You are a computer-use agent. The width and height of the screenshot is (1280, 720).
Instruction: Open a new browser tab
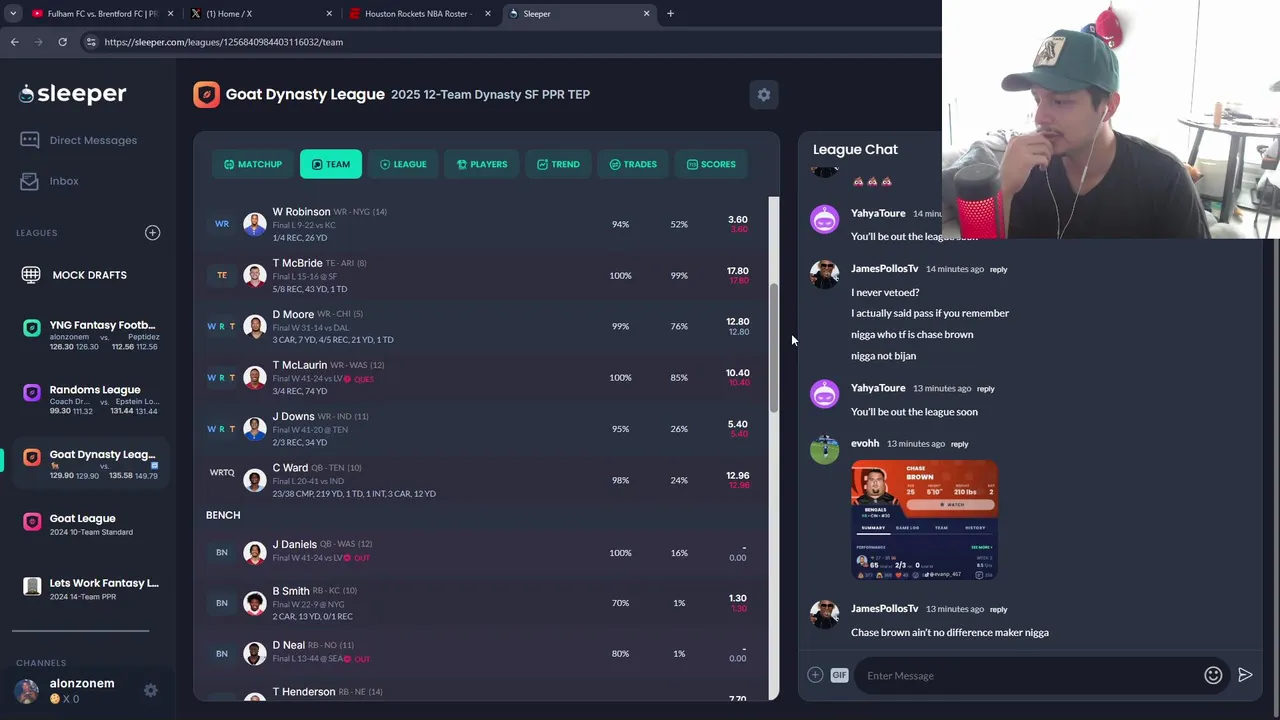pyautogui.click(x=670, y=13)
